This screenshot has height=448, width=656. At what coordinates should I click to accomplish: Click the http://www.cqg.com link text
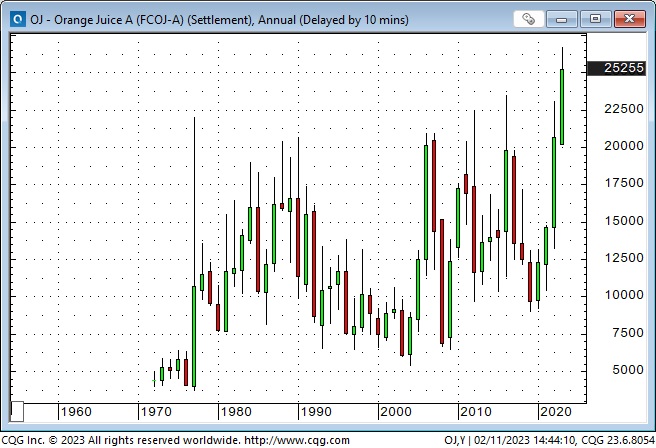pos(297,440)
